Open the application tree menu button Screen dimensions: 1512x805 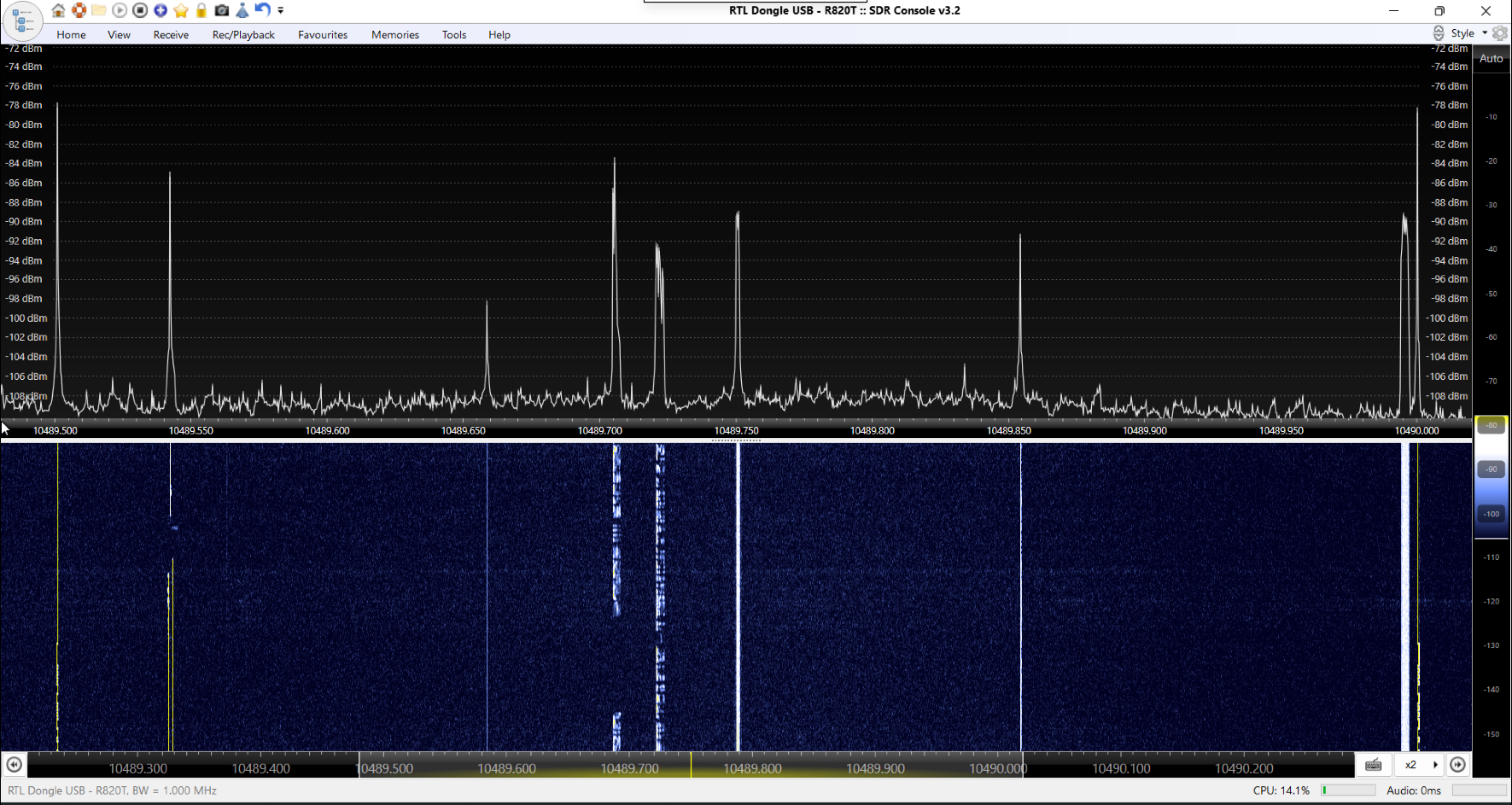coord(23,21)
